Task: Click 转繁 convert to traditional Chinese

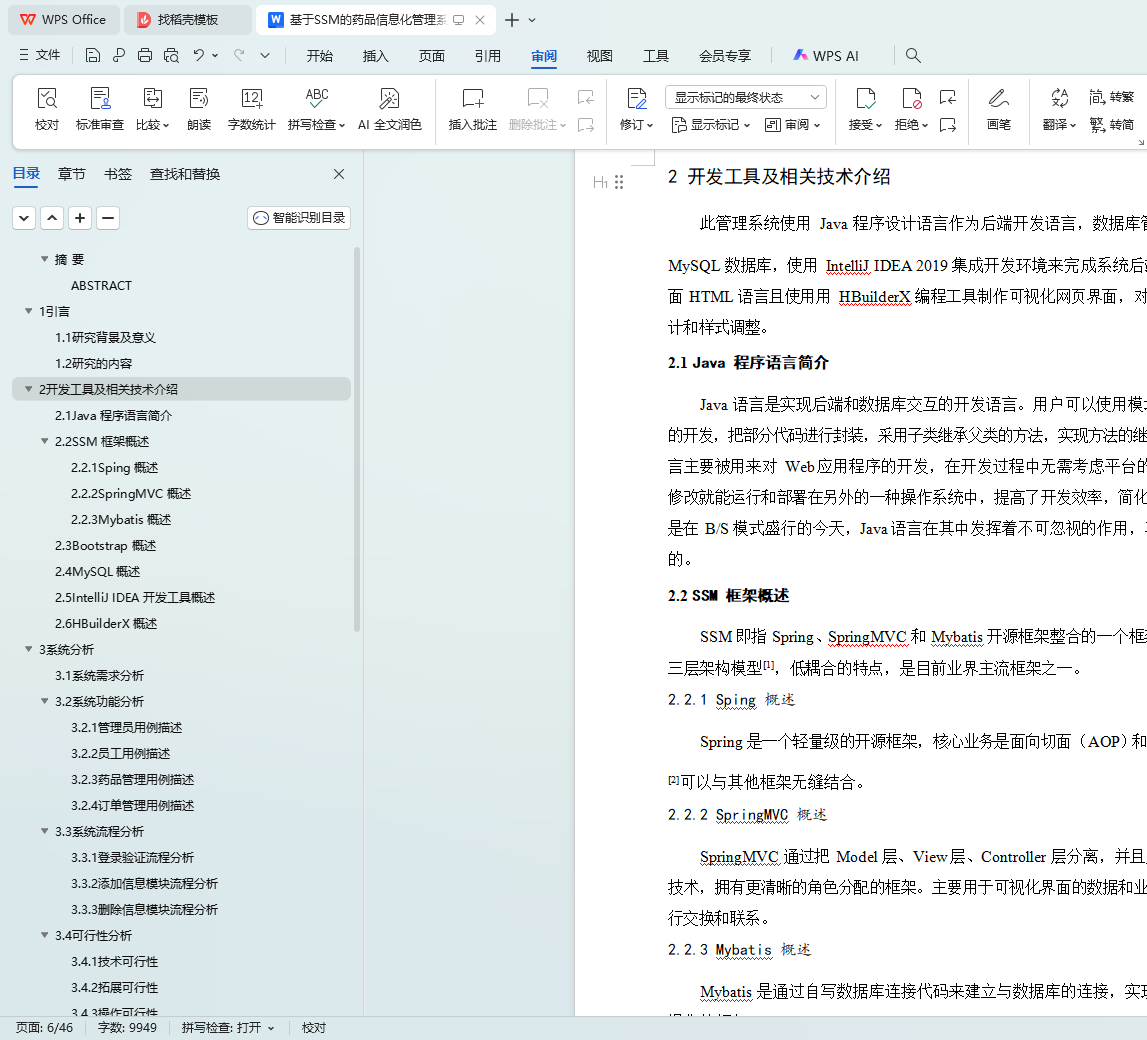Action: pyautogui.click(x=1111, y=97)
